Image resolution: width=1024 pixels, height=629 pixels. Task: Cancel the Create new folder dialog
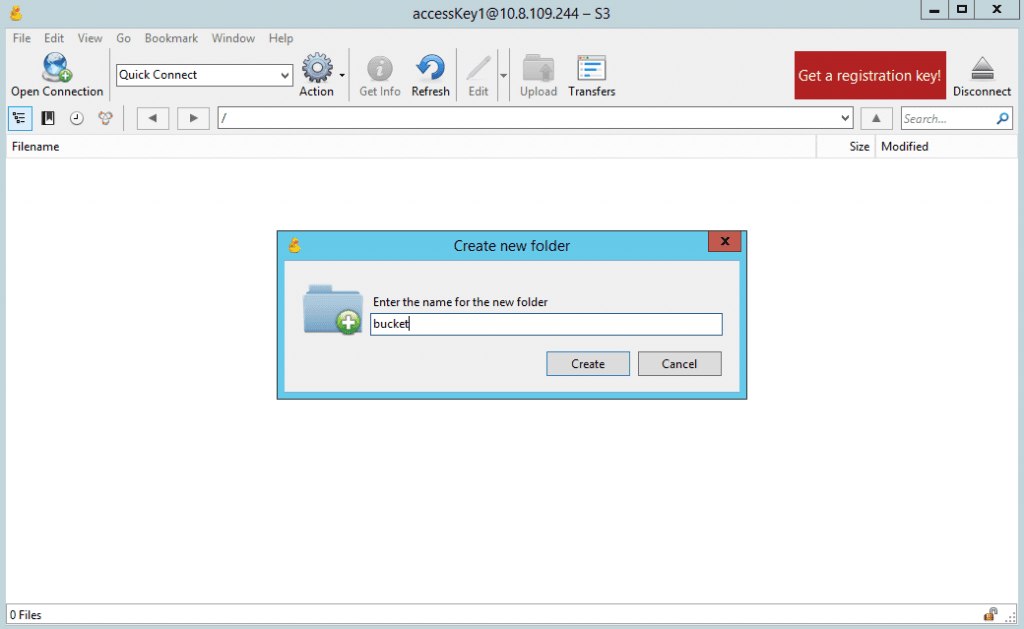coord(679,364)
